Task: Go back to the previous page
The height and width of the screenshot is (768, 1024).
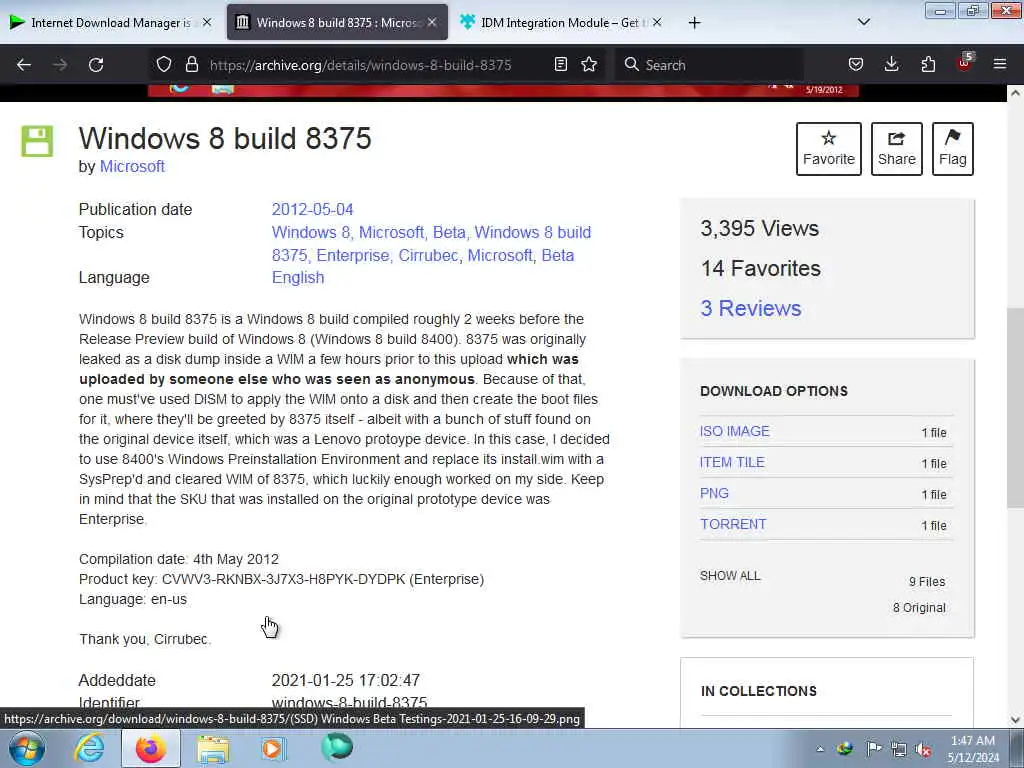Action: tap(24, 65)
